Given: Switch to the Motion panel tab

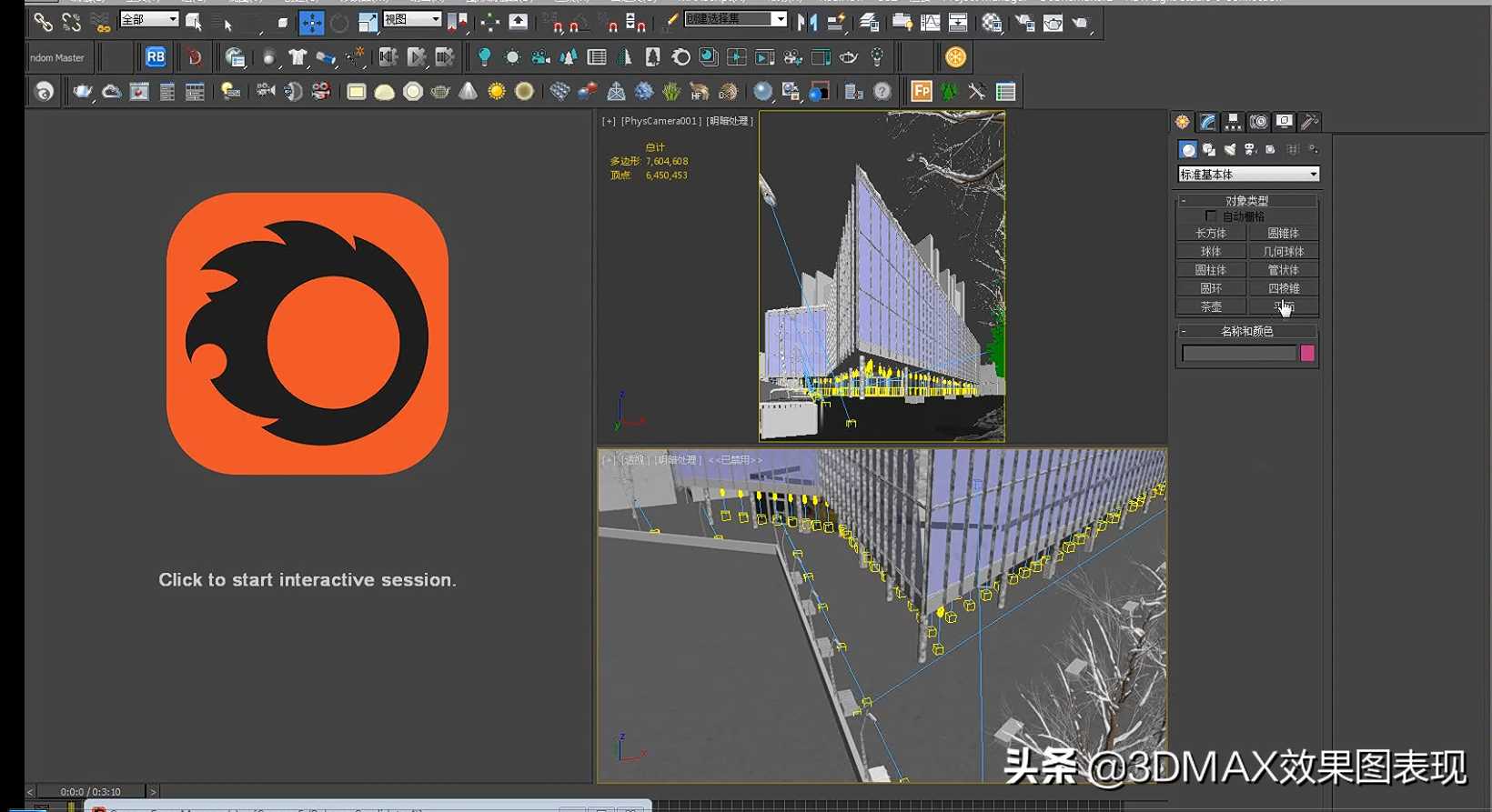Looking at the screenshot, I should 1258,121.
